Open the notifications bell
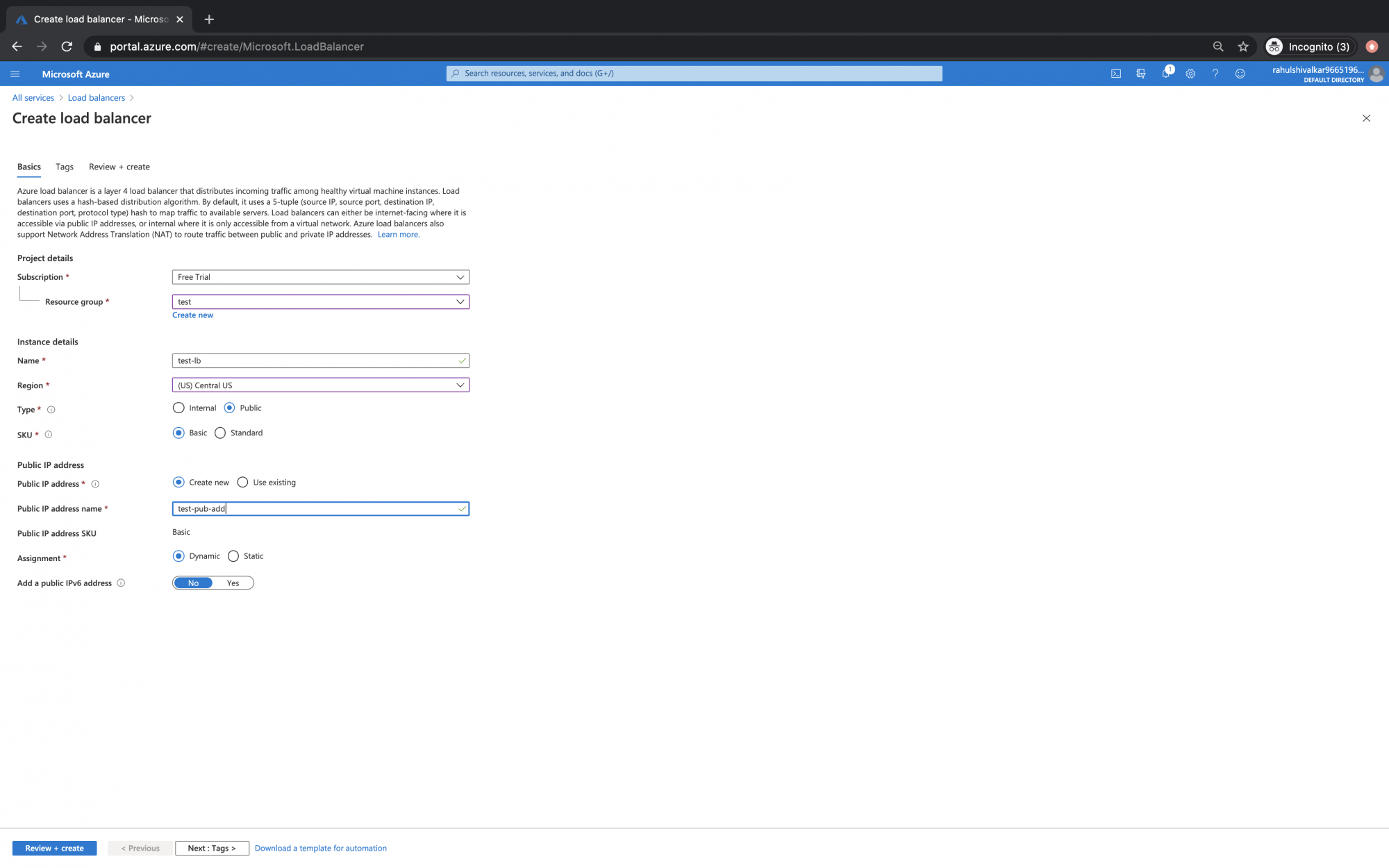 click(1165, 74)
